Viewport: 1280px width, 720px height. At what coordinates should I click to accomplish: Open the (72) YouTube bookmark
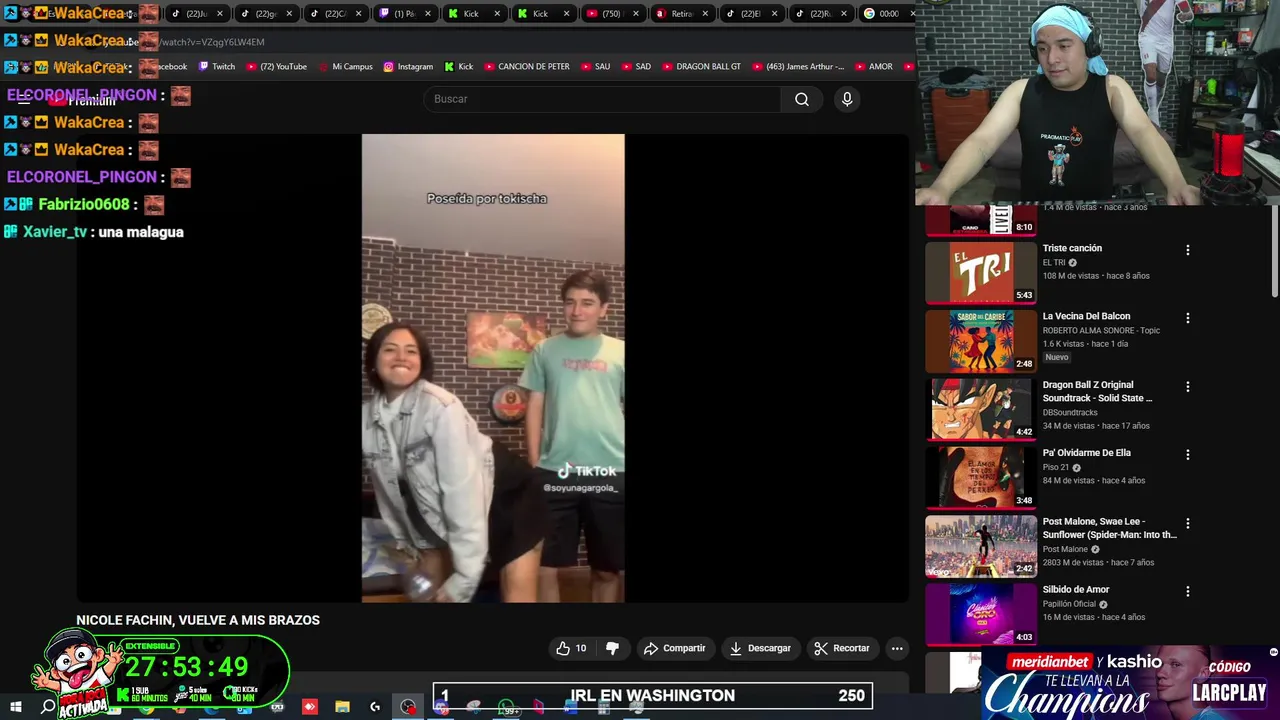(277, 67)
